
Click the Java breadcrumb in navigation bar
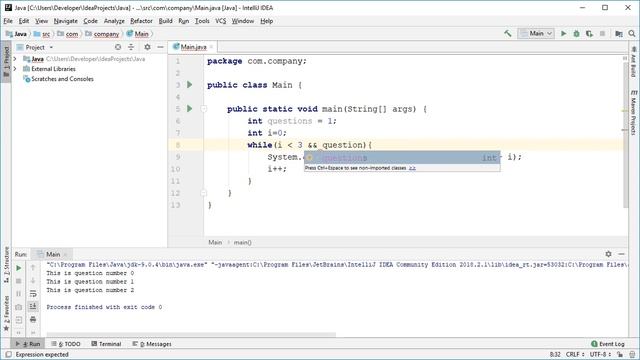tap(16, 34)
